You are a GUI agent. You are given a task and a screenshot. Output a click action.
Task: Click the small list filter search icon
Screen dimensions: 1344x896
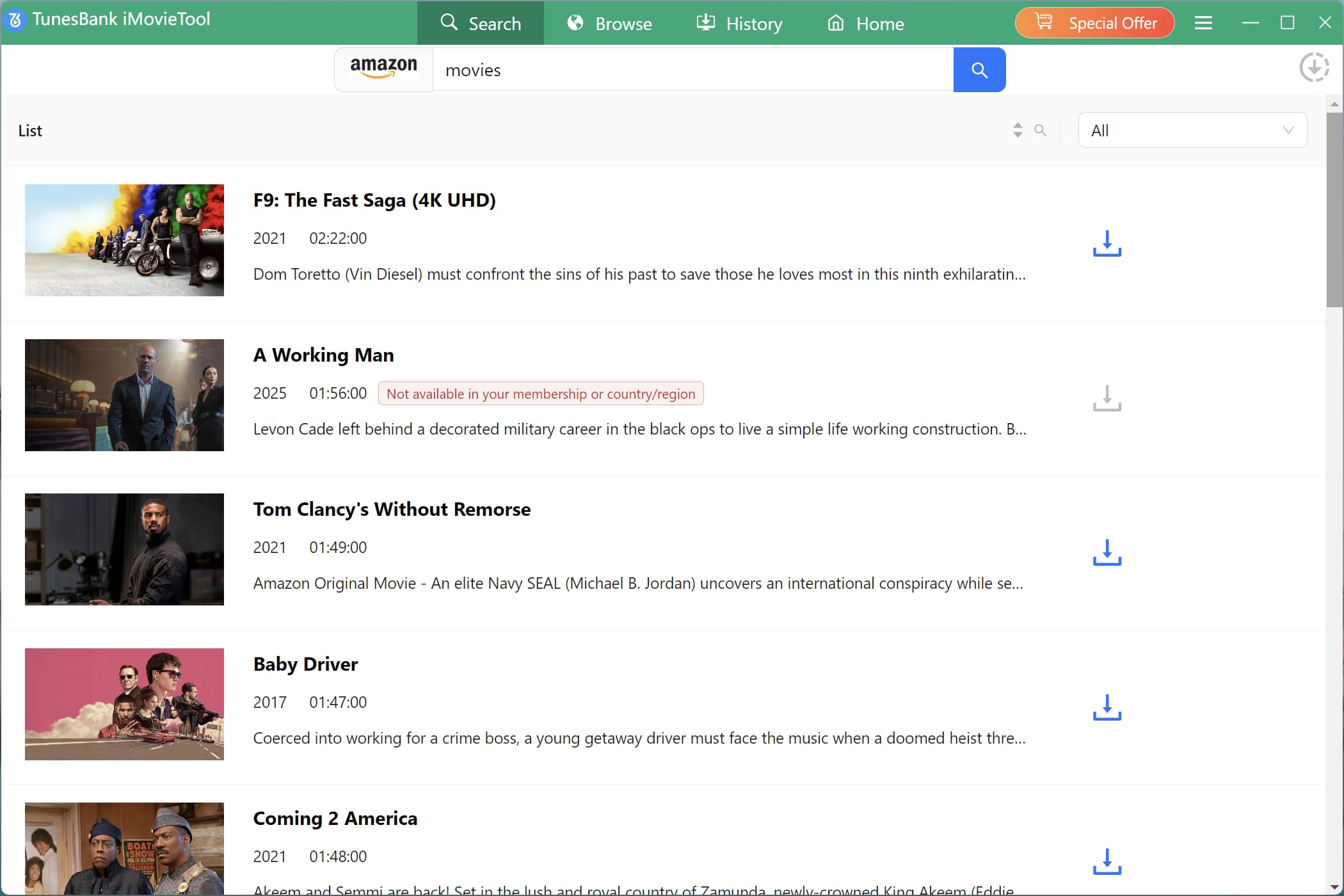pyautogui.click(x=1040, y=131)
